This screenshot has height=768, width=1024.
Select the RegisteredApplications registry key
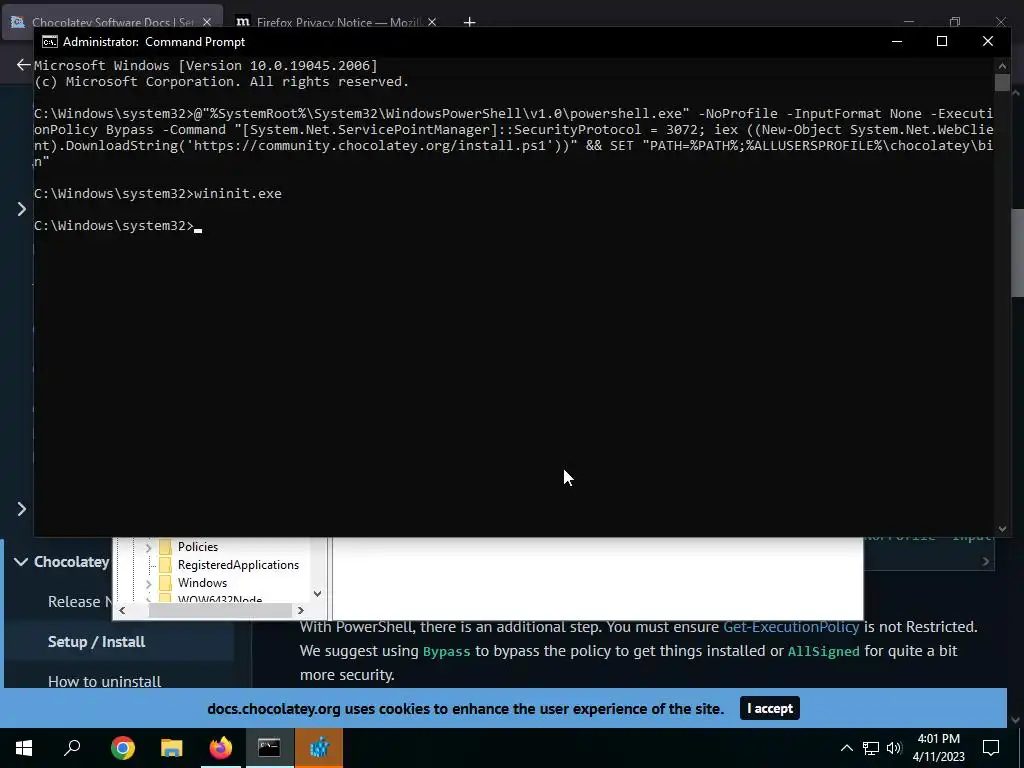click(x=238, y=565)
